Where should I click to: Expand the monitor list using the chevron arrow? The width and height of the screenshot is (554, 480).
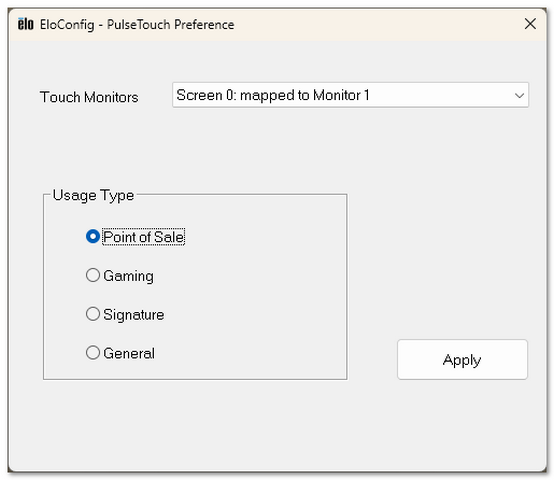[x=519, y=95]
